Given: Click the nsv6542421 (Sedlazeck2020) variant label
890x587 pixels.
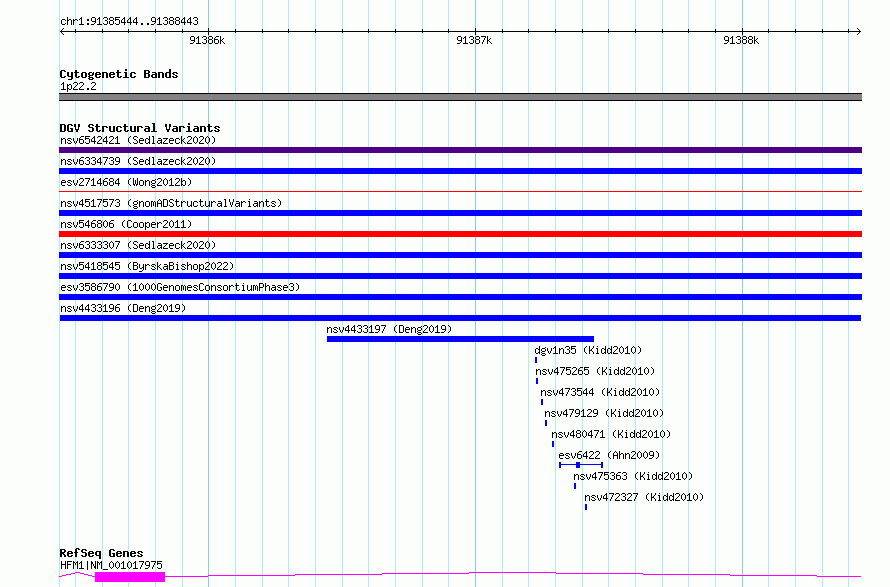Looking at the screenshot, I should tap(138, 140).
